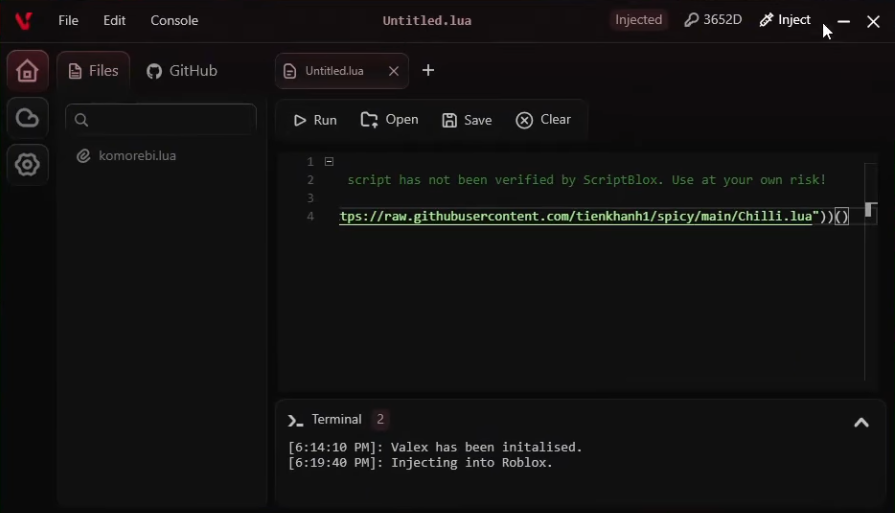Clear the editor contents

coord(544,120)
